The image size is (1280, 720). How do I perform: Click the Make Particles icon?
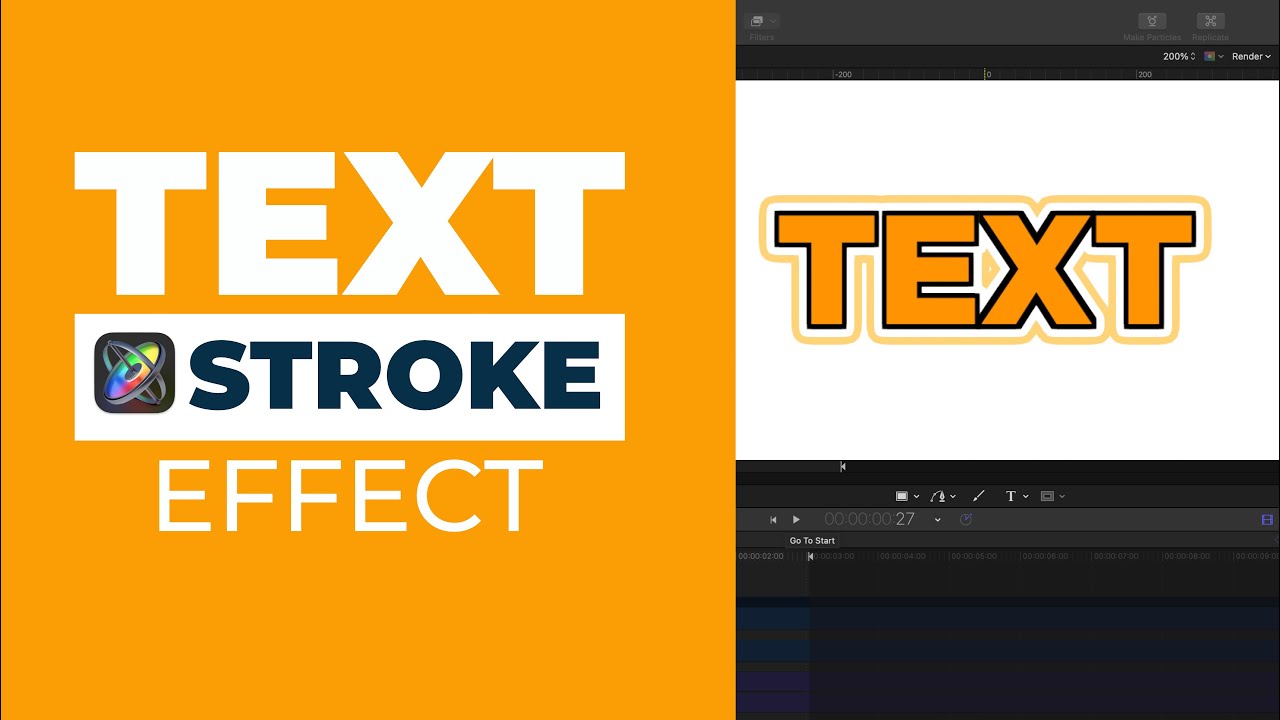click(x=1152, y=21)
